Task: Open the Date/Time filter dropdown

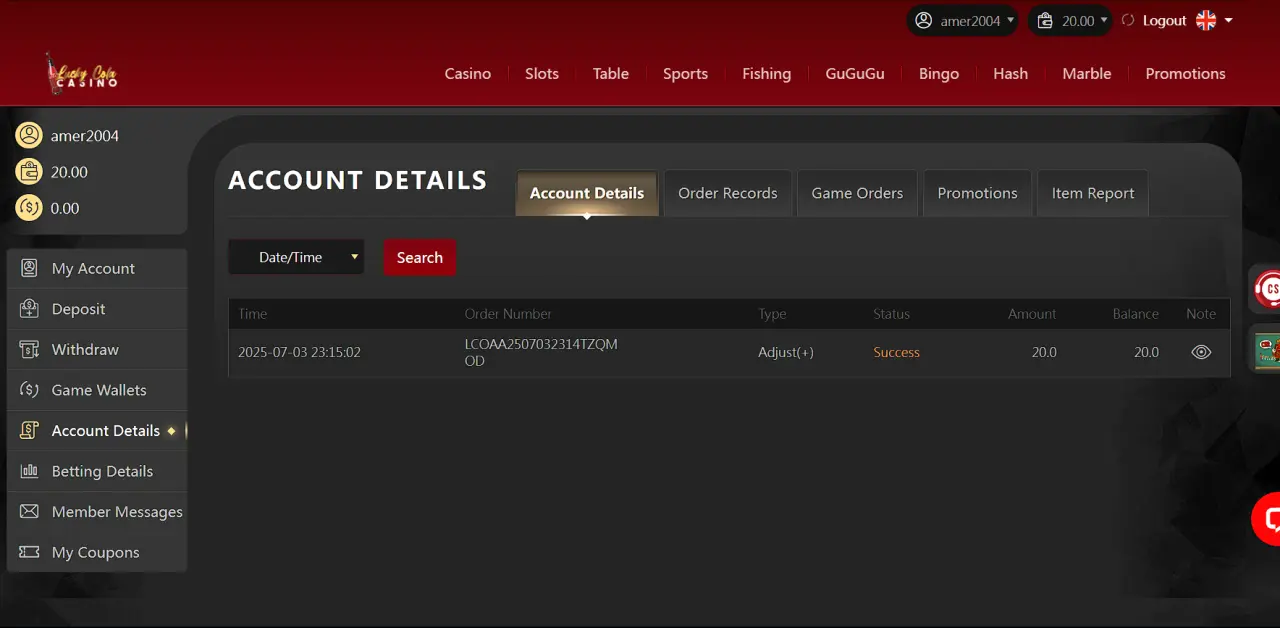Action: (296, 257)
